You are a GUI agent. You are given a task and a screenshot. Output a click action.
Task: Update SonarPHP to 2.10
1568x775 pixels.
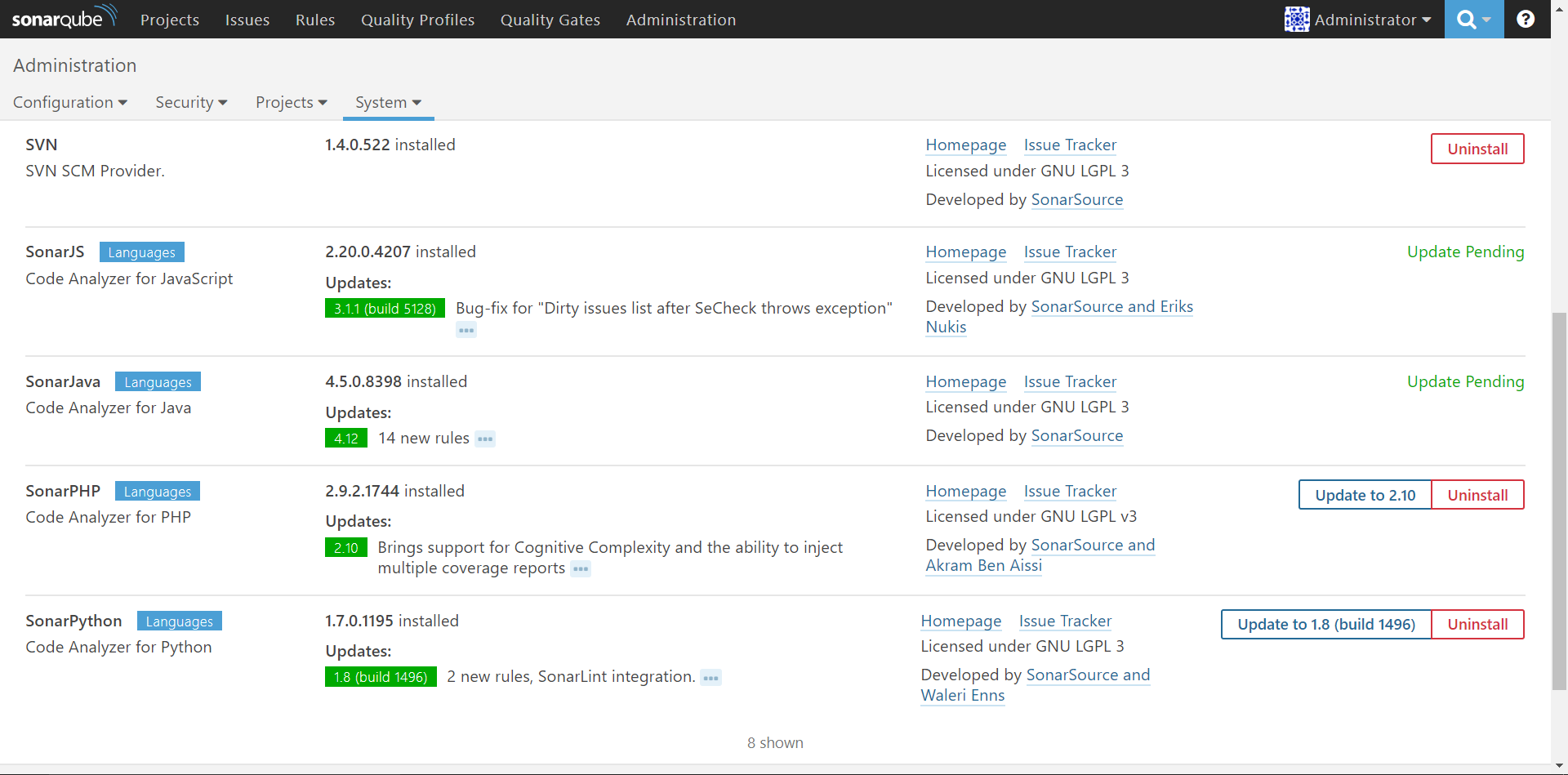1365,495
